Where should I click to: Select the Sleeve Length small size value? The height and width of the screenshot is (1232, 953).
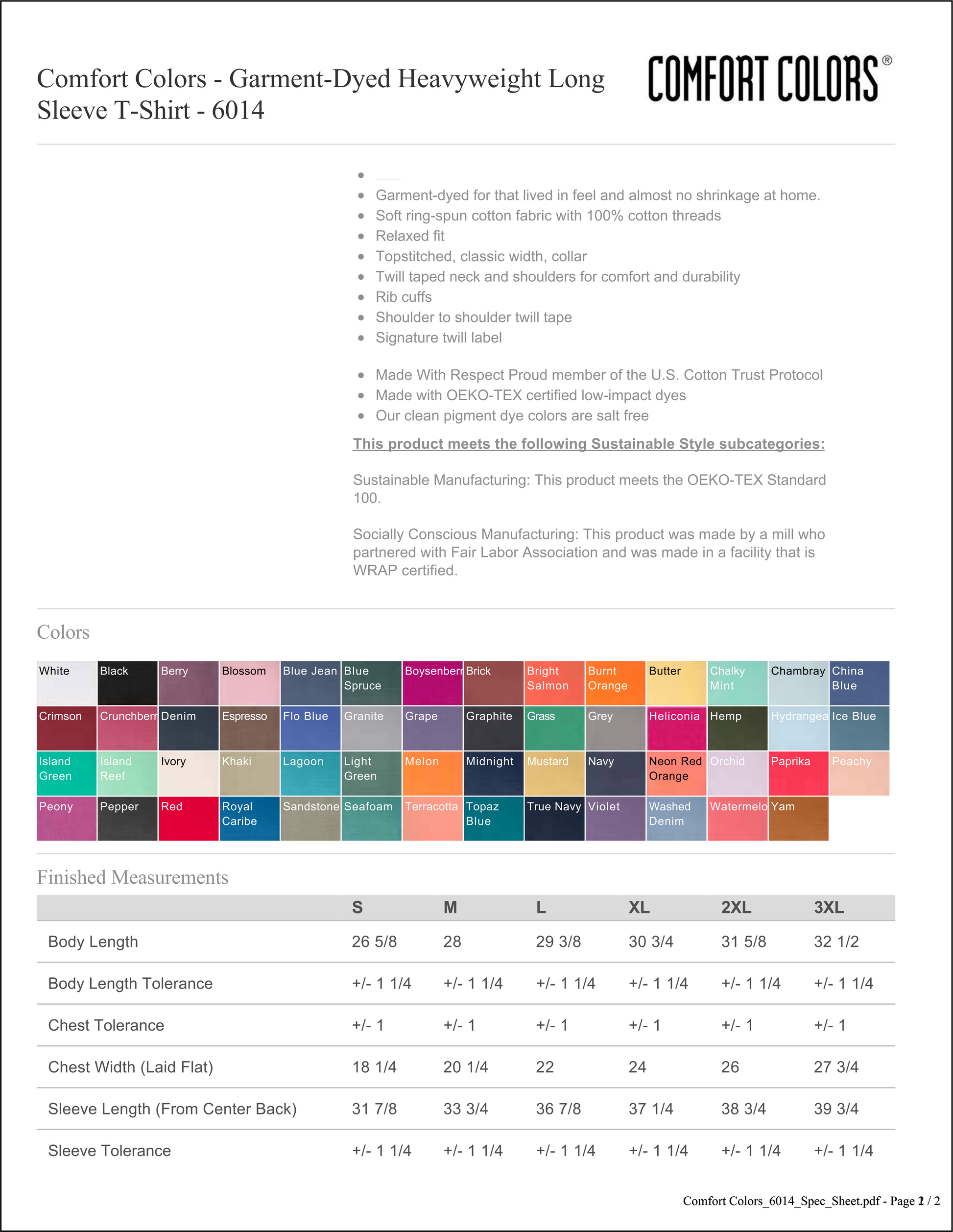[375, 1109]
